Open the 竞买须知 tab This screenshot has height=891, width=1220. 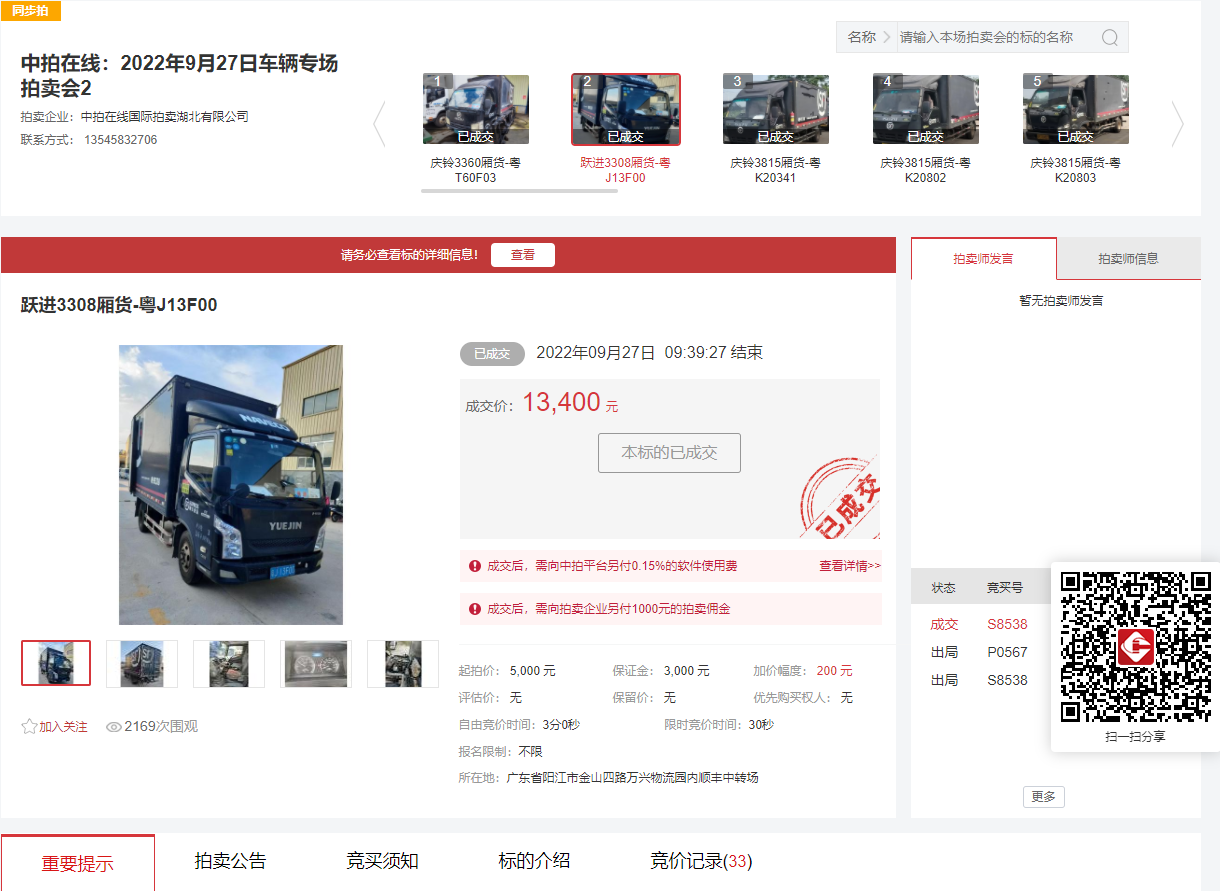[x=382, y=861]
